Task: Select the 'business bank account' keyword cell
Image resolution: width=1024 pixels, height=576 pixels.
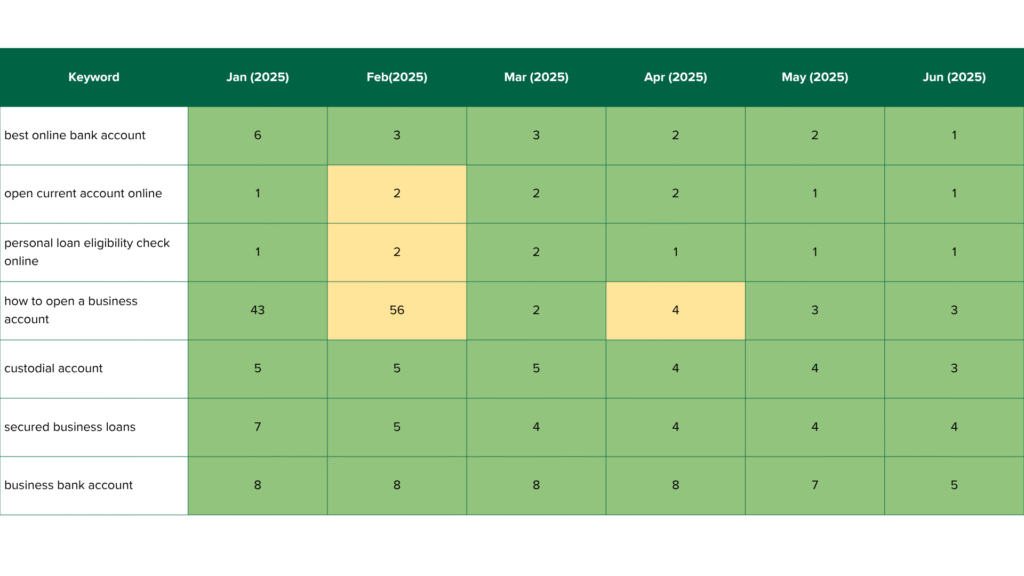Action: coord(69,485)
